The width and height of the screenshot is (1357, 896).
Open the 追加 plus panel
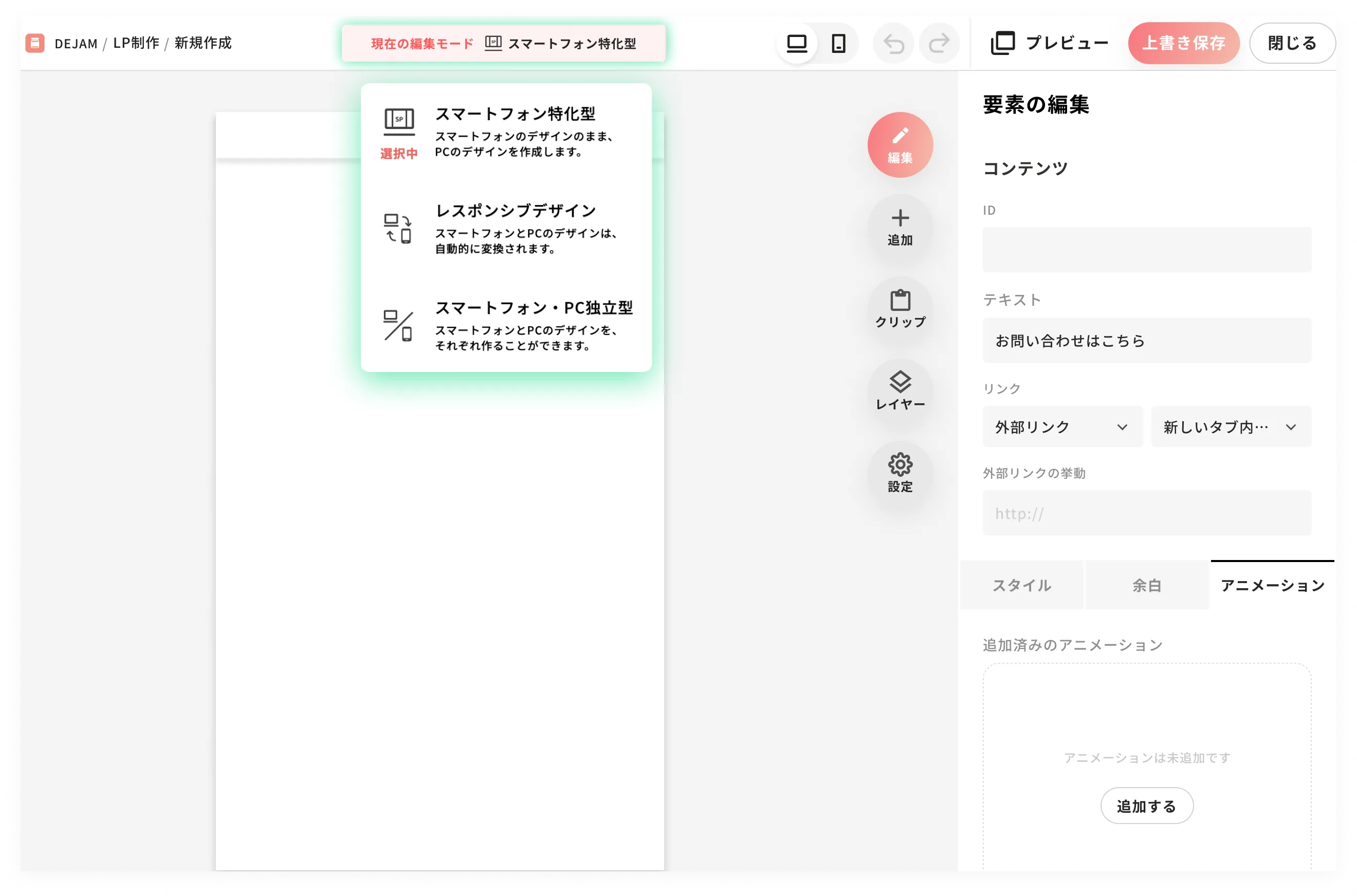pyautogui.click(x=900, y=227)
